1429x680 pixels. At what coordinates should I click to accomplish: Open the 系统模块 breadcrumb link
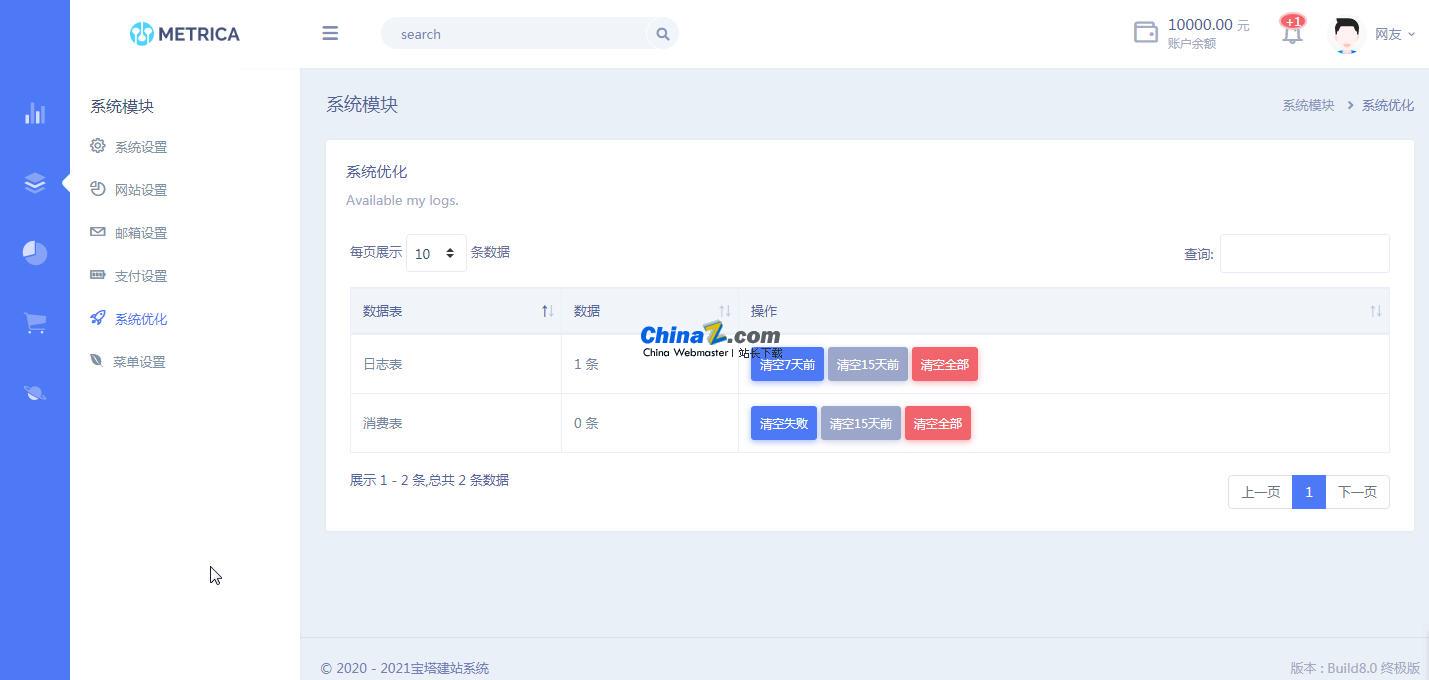(x=1308, y=104)
